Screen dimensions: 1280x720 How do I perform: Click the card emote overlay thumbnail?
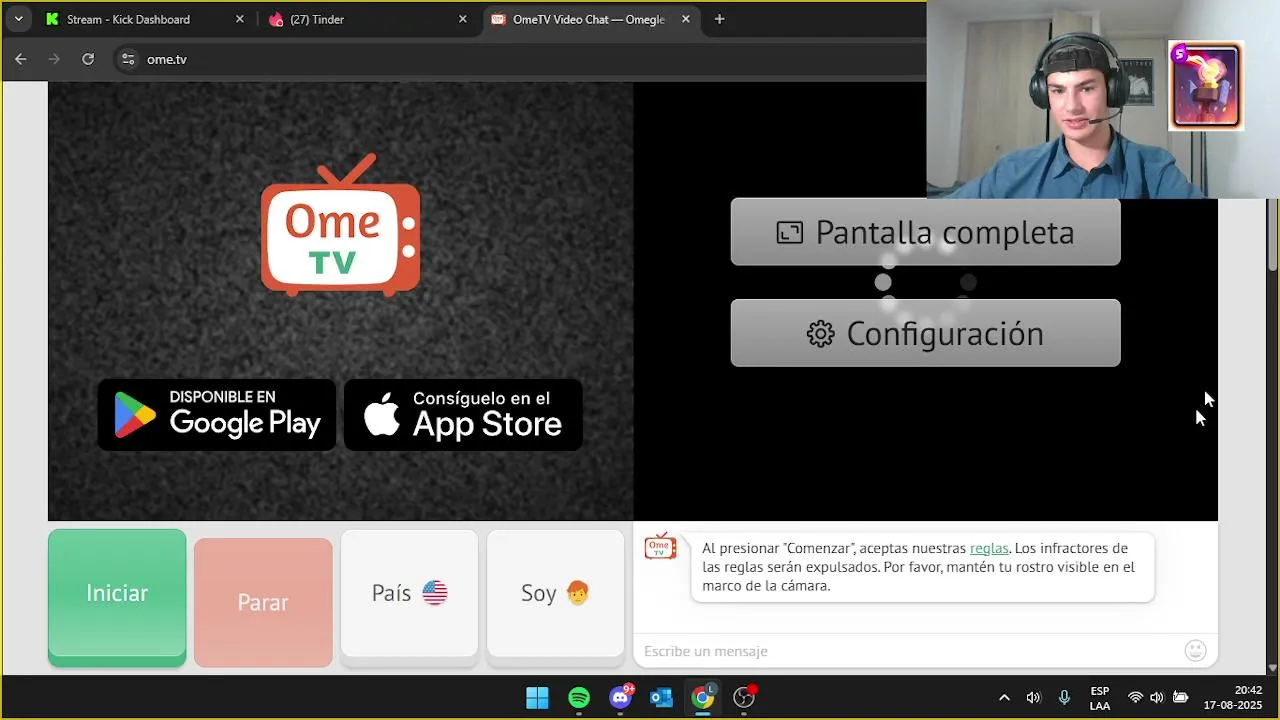coord(1205,86)
